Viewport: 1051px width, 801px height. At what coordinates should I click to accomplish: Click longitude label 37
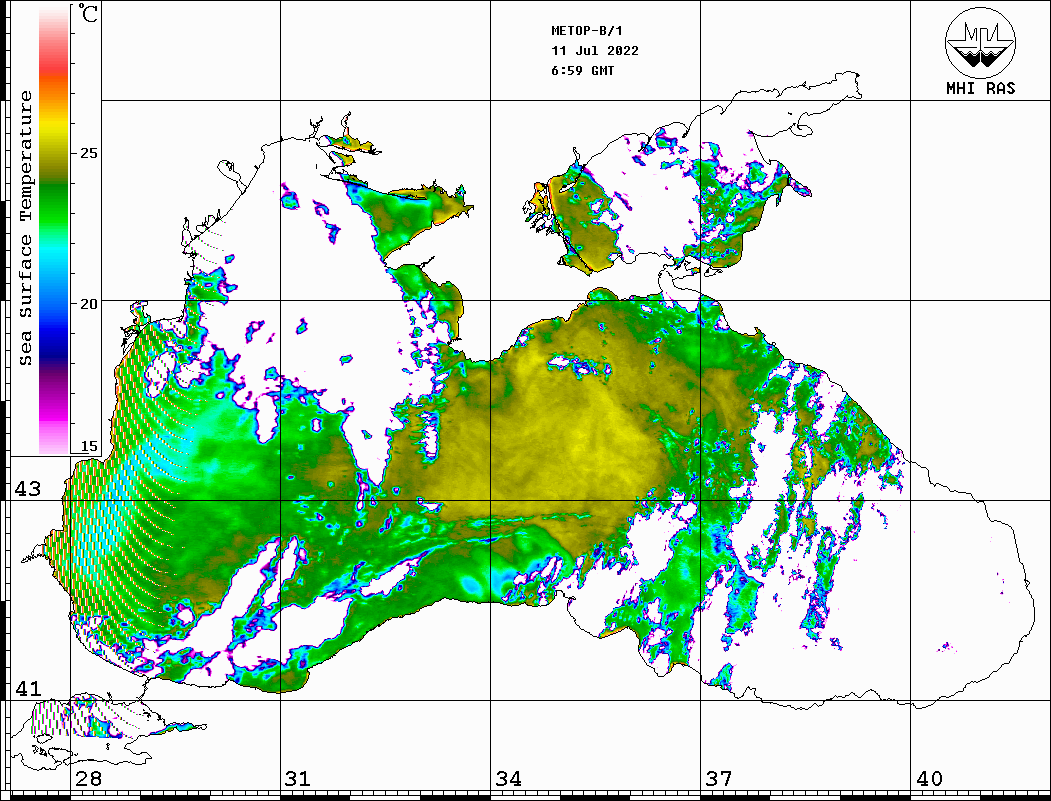[x=718, y=779]
